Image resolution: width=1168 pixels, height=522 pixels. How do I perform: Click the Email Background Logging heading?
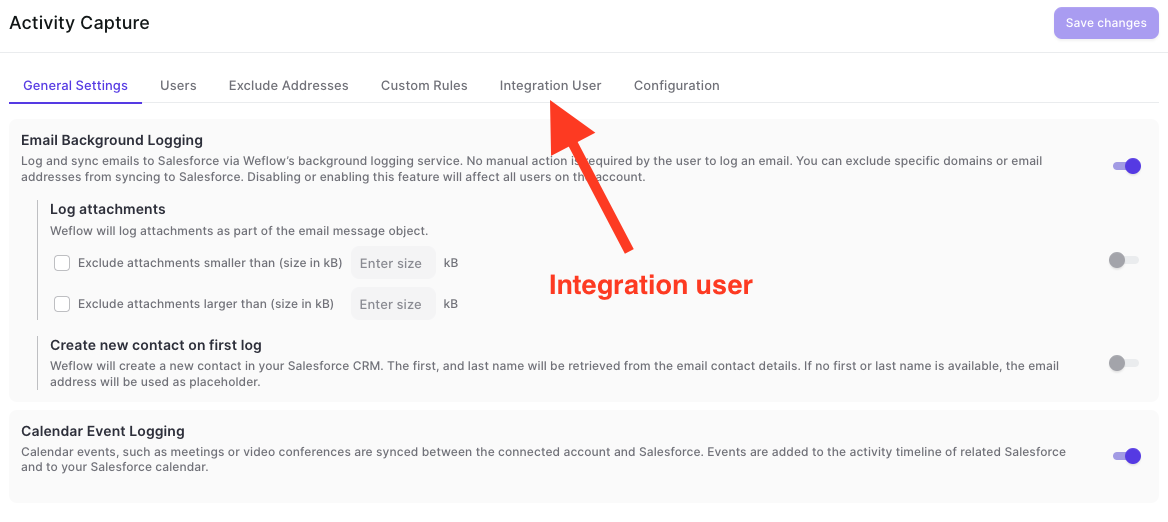[112, 139]
